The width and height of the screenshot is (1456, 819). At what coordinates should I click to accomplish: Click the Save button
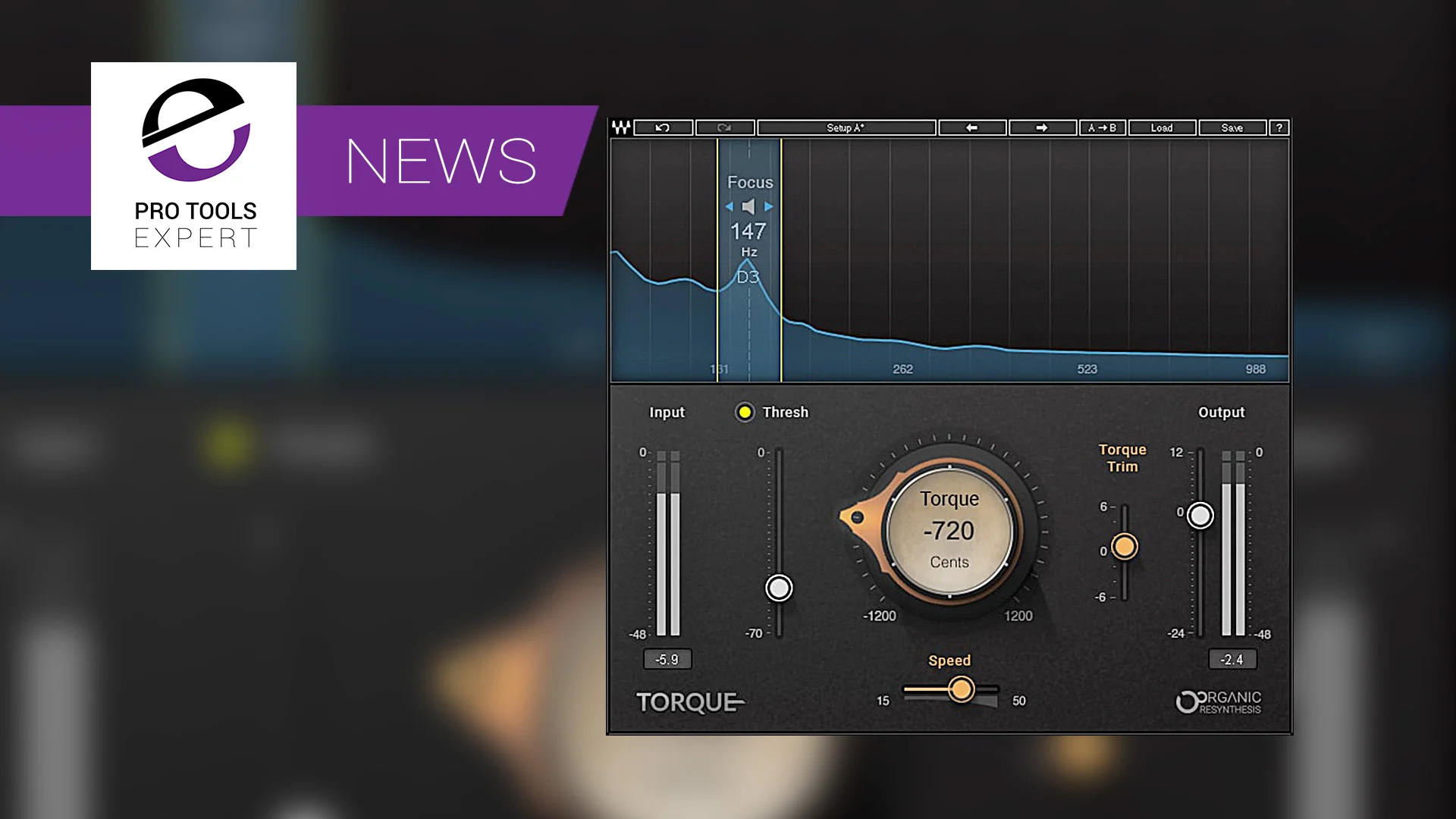click(1232, 127)
